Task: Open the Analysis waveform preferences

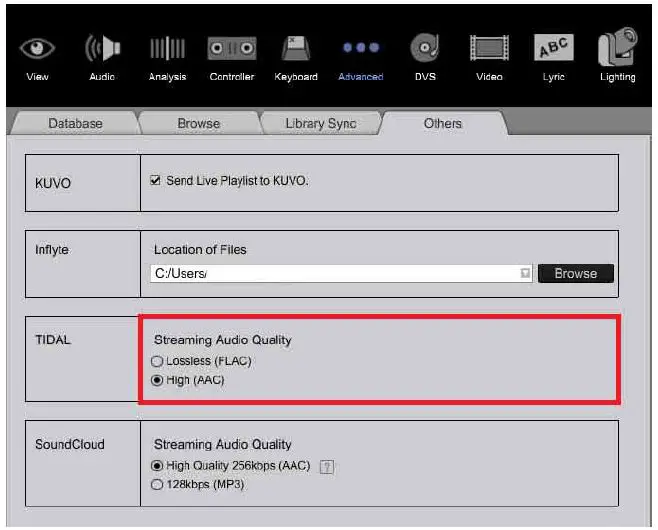Action: coord(167,48)
